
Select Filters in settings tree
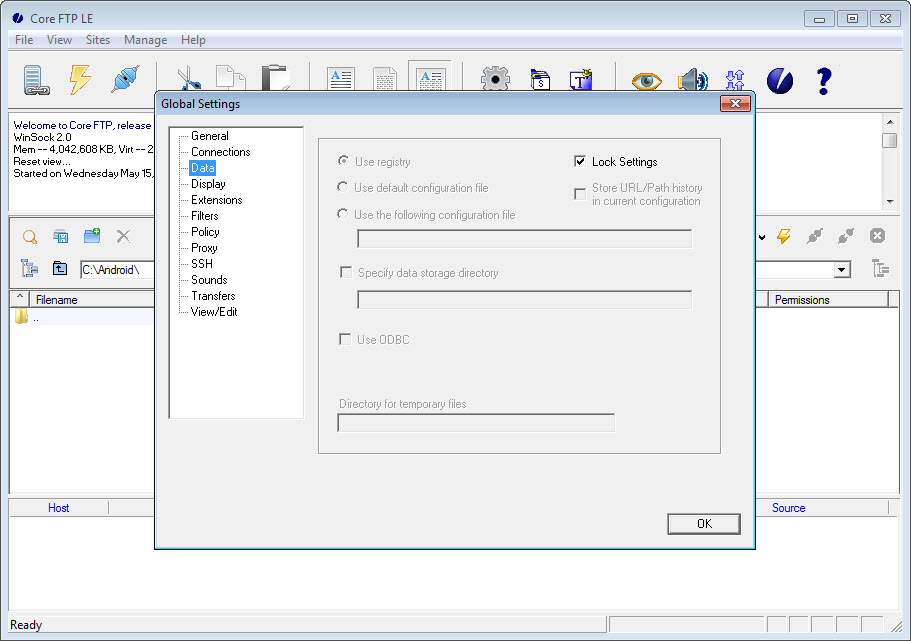(x=205, y=216)
